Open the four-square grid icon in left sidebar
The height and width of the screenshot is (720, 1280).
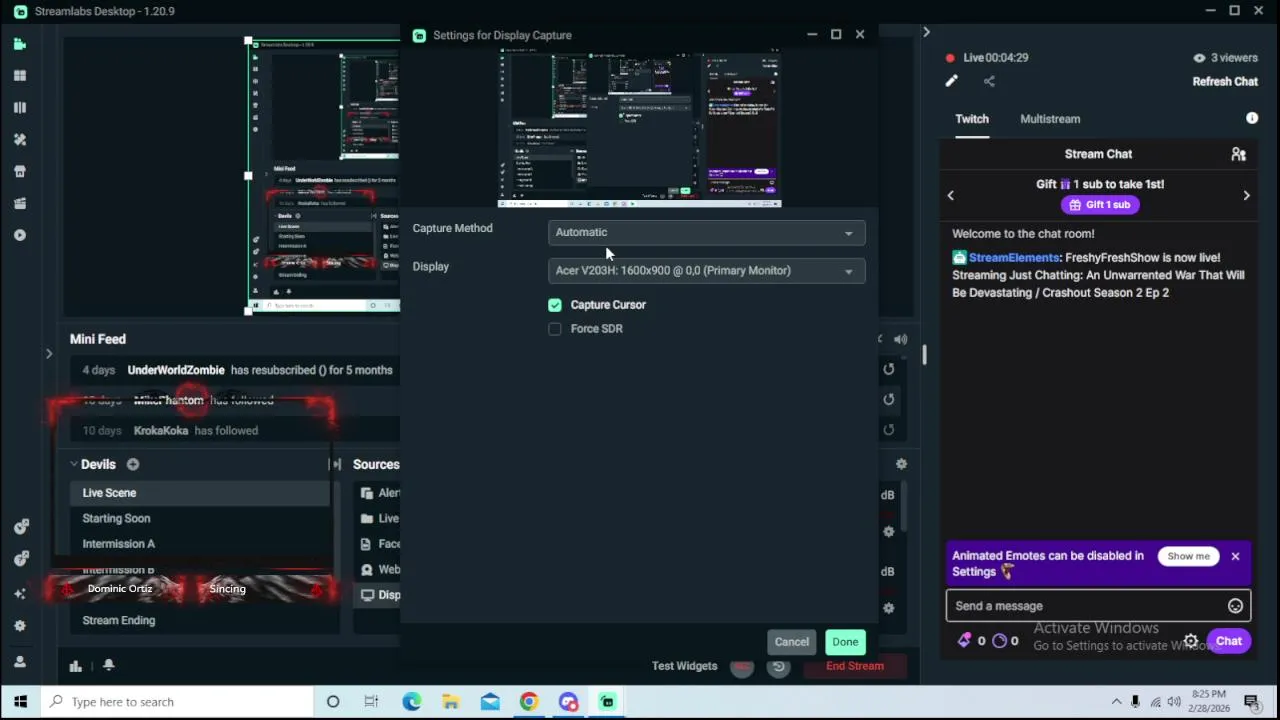(x=20, y=76)
